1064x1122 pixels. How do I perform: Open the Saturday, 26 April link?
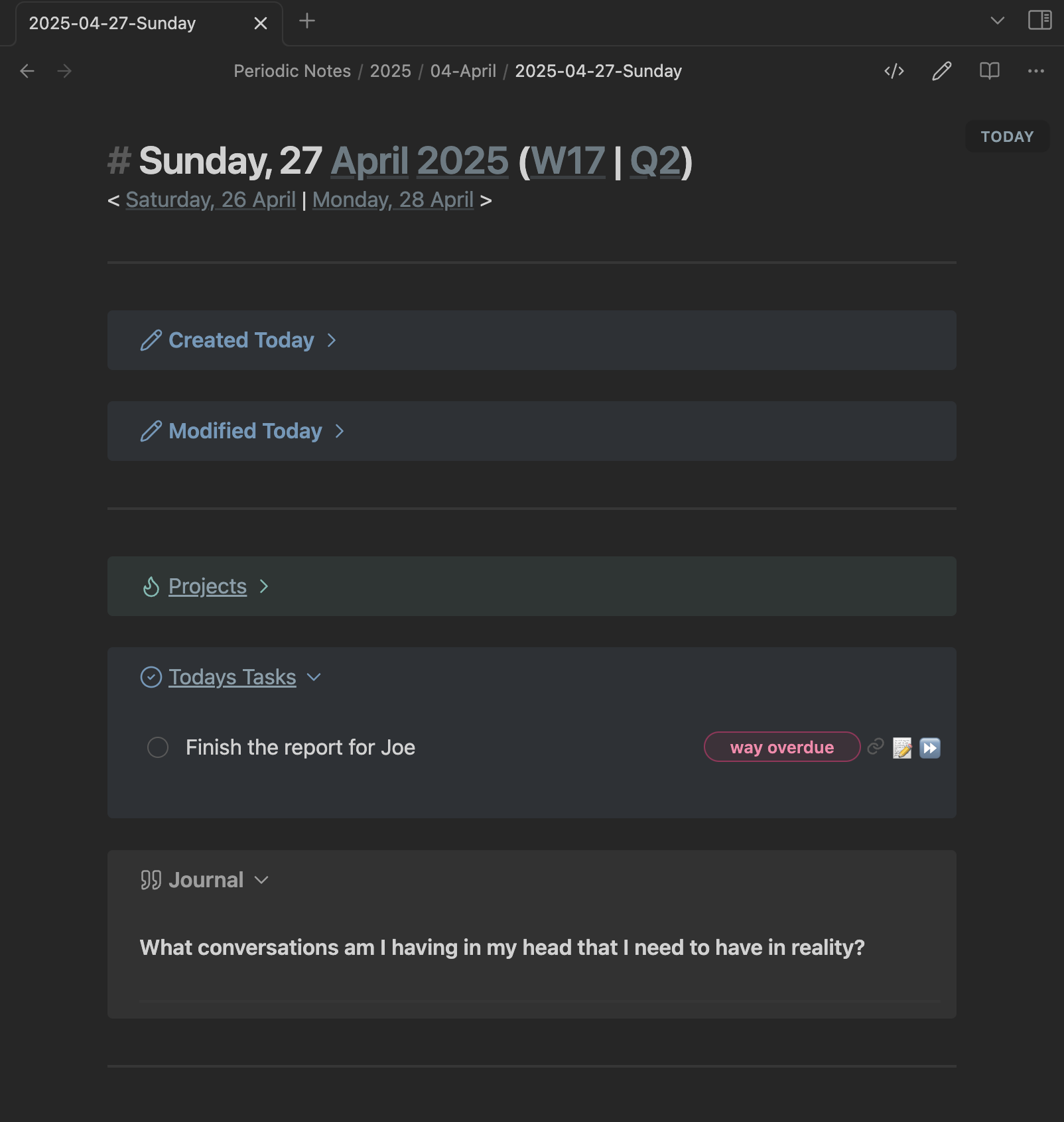[x=211, y=200]
